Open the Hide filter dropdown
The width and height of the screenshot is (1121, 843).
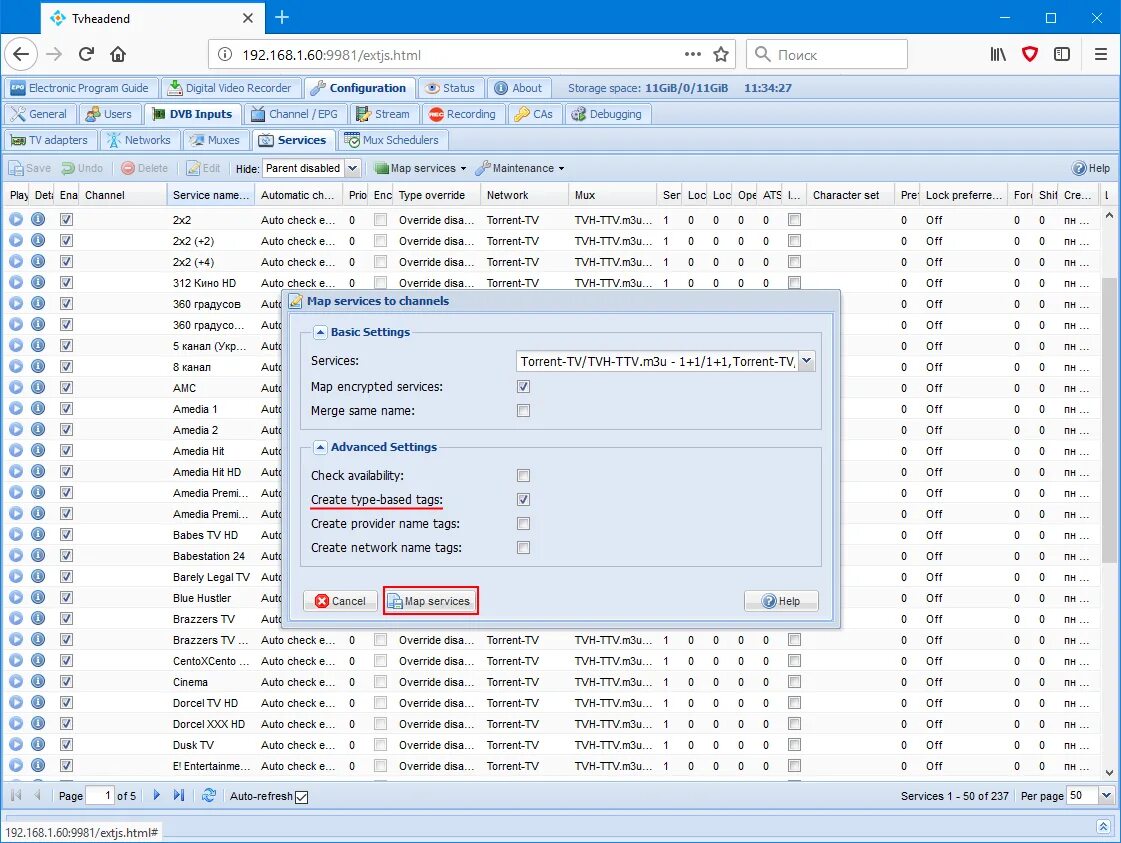(353, 168)
